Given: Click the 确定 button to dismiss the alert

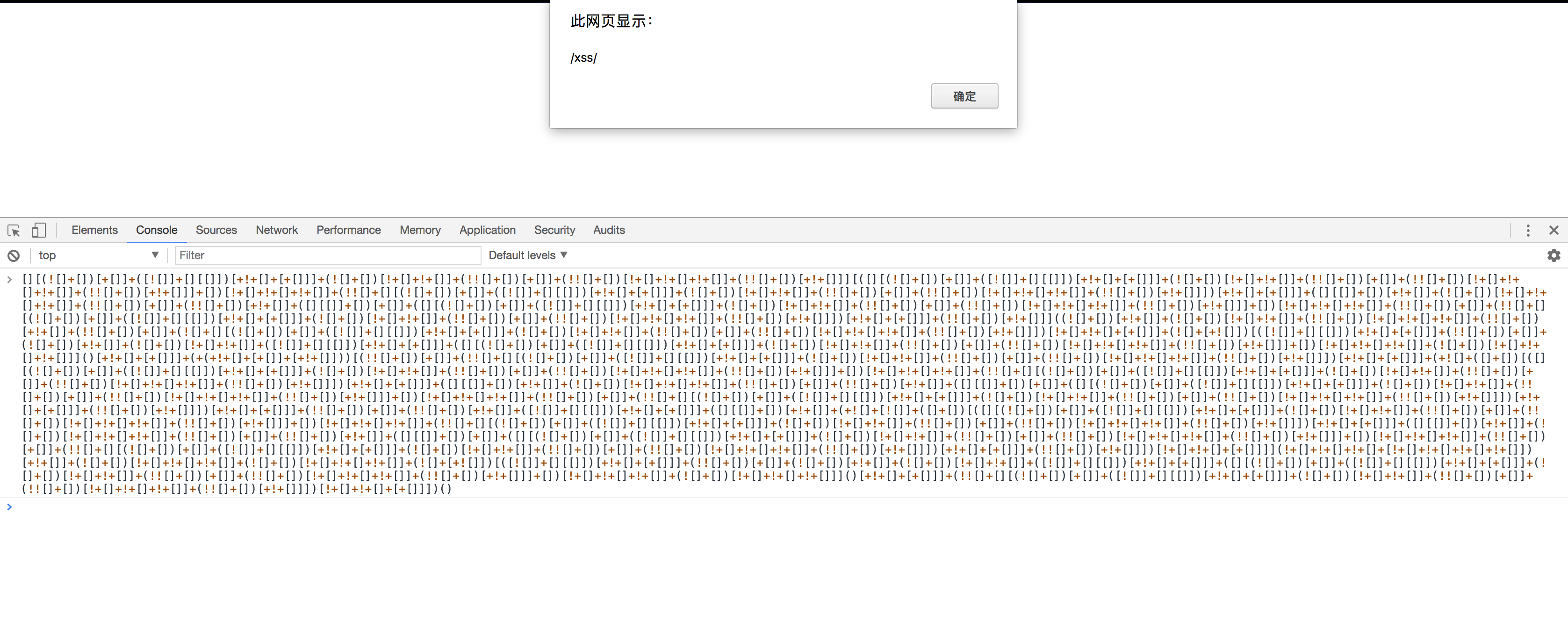Looking at the screenshot, I should pyautogui.click(x=964, y=95).
